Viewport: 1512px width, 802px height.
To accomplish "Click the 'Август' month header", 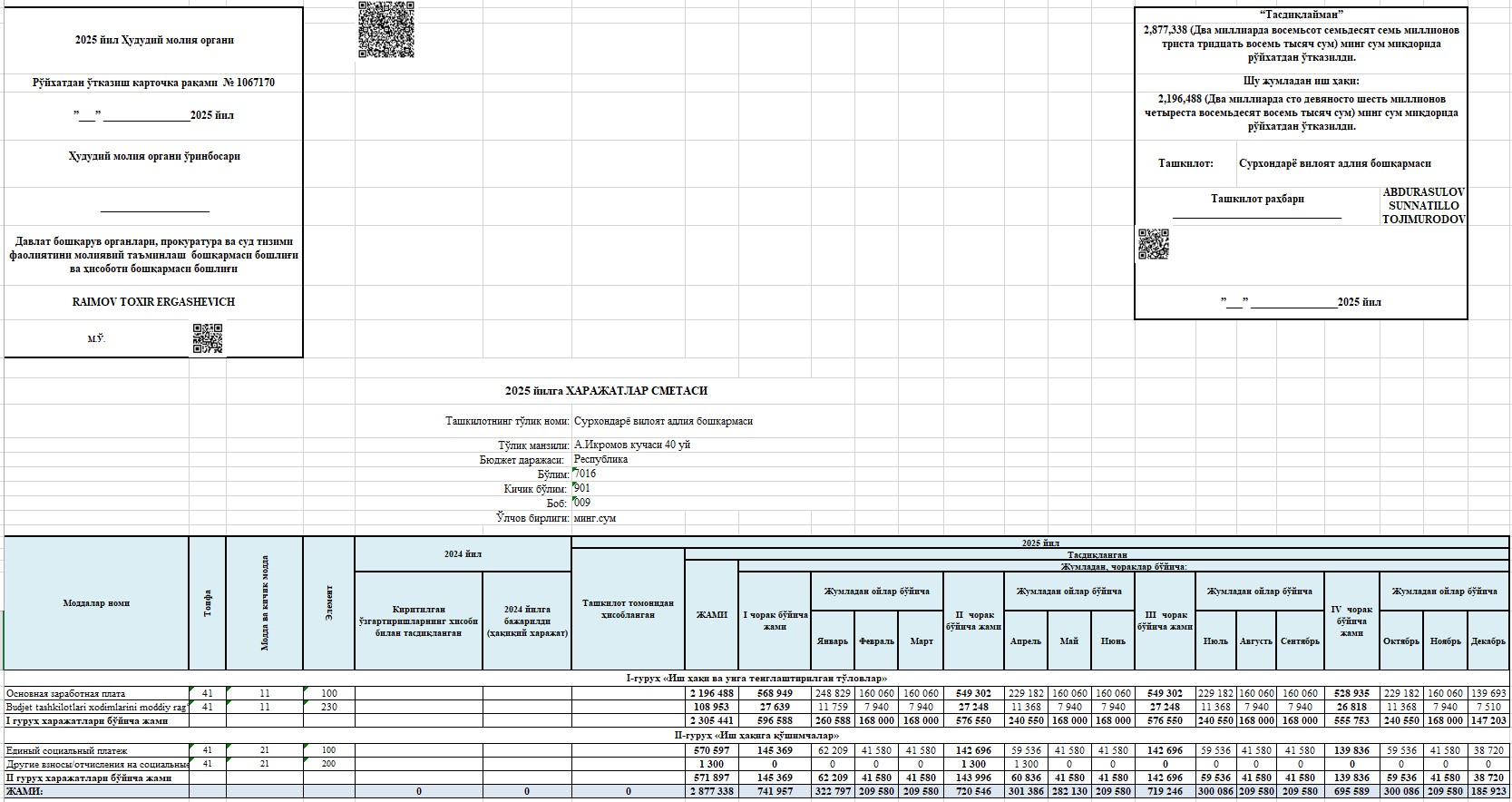I will click(x=1255, y=641).
